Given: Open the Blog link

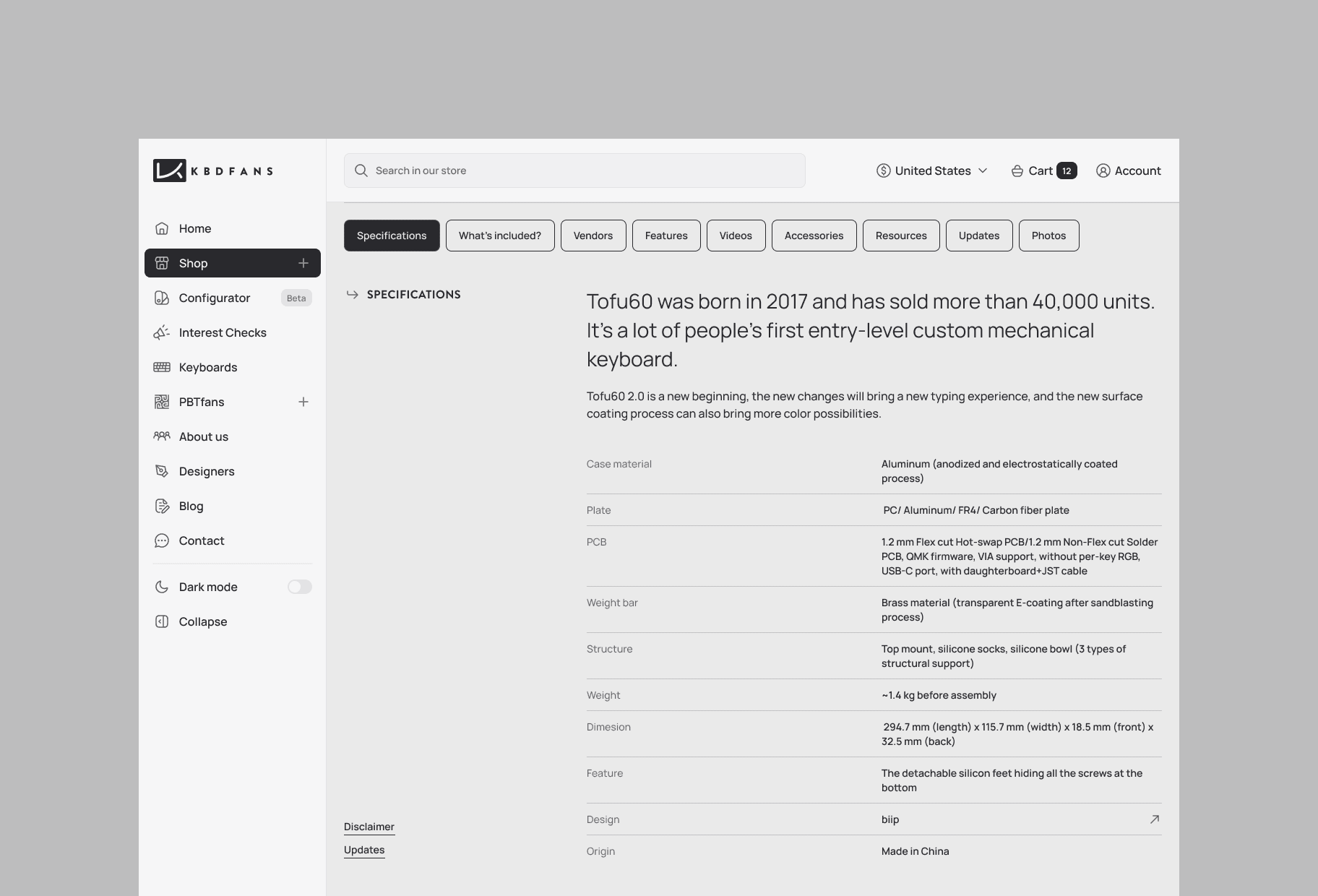Looking at the screenshot, I should (x=233, y=506).
